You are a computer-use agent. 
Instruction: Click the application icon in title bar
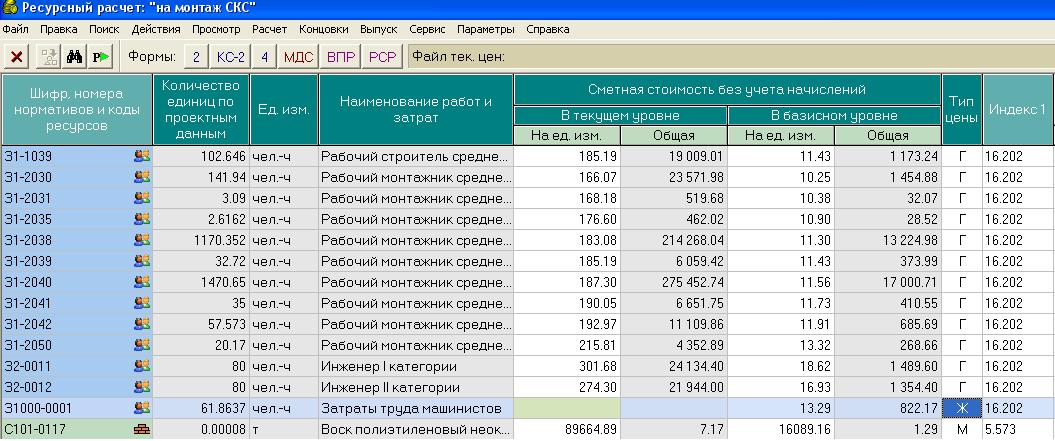pos(9,9)
